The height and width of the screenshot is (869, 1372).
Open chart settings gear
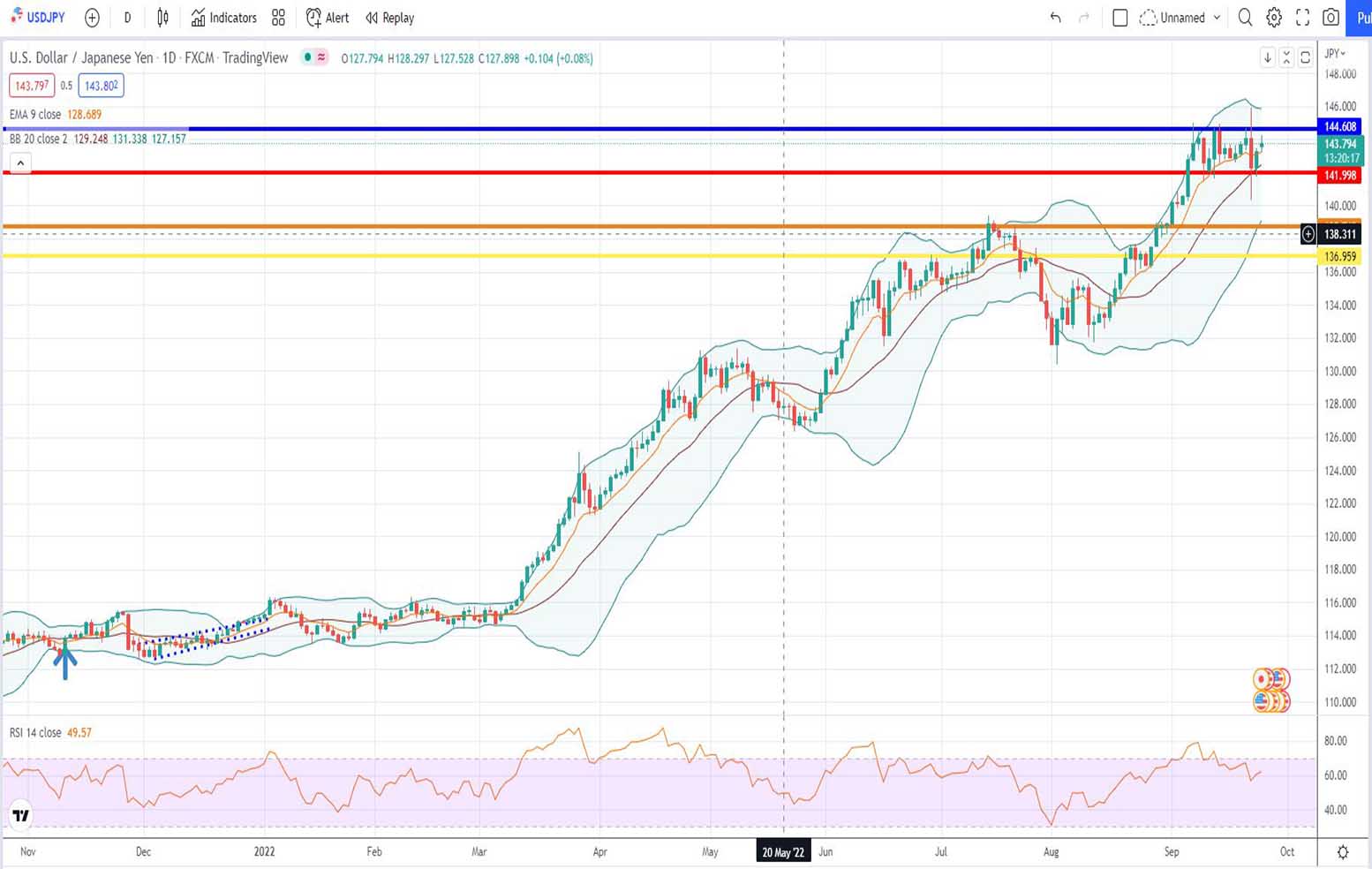(1274, 18)
